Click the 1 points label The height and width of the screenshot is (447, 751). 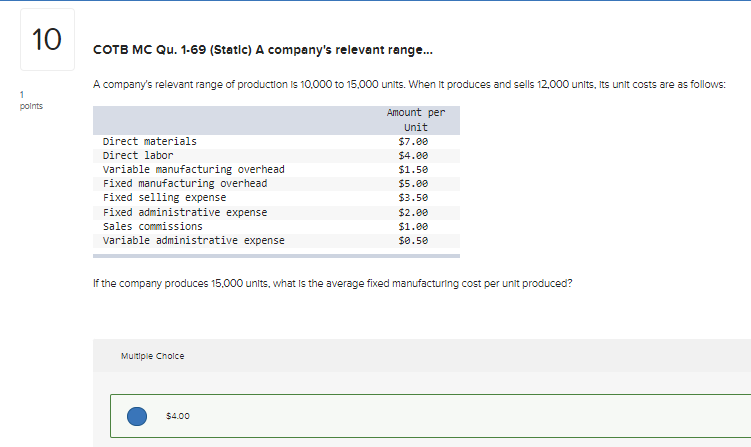pyautogui.click(x=31, y=100)
